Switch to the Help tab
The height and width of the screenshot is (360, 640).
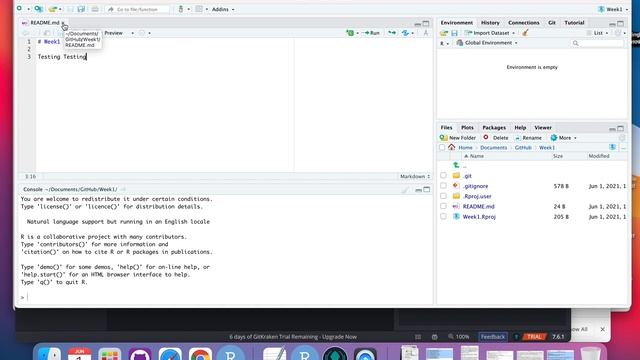click(520, 128)
